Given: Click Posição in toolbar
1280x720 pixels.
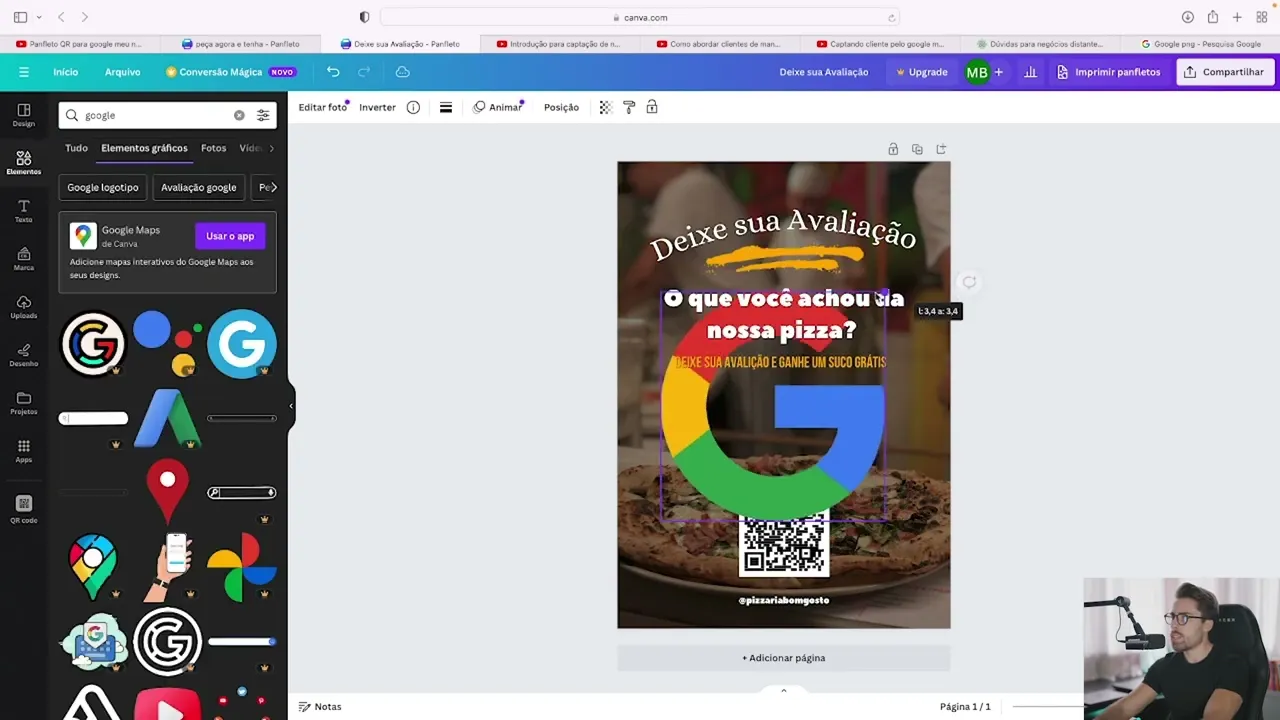Looking at the screenshot, I should 561,107.
